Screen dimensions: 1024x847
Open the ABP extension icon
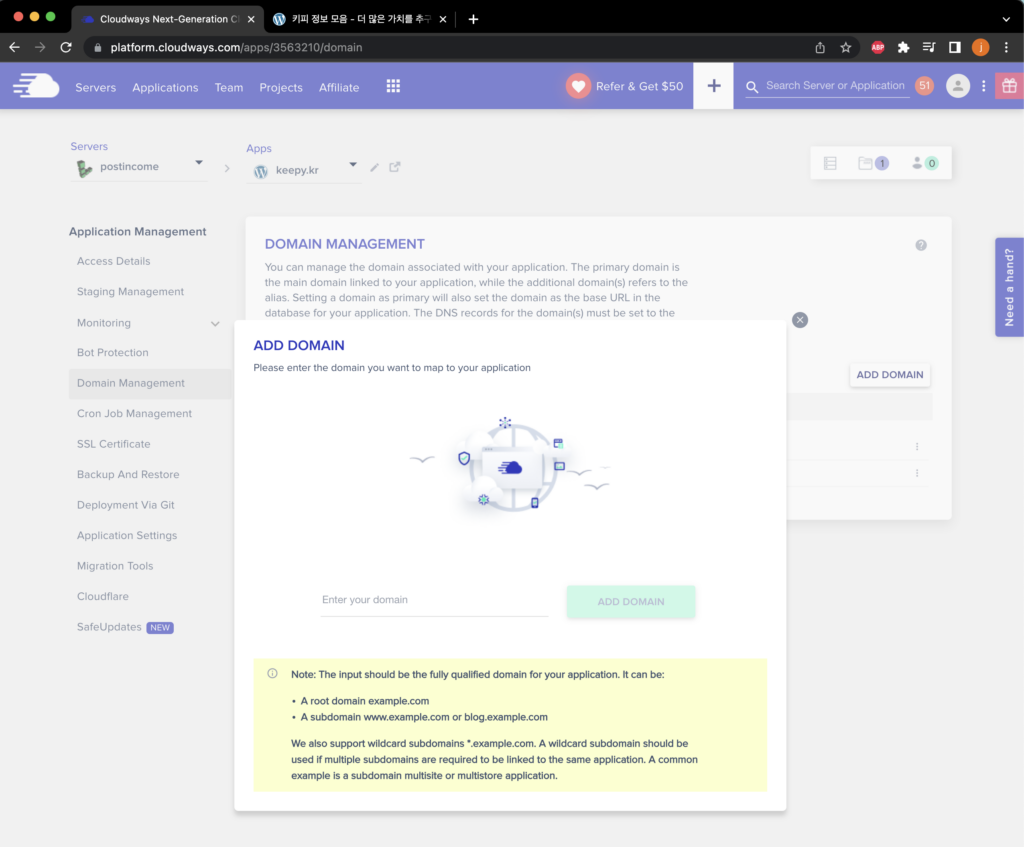878,47
